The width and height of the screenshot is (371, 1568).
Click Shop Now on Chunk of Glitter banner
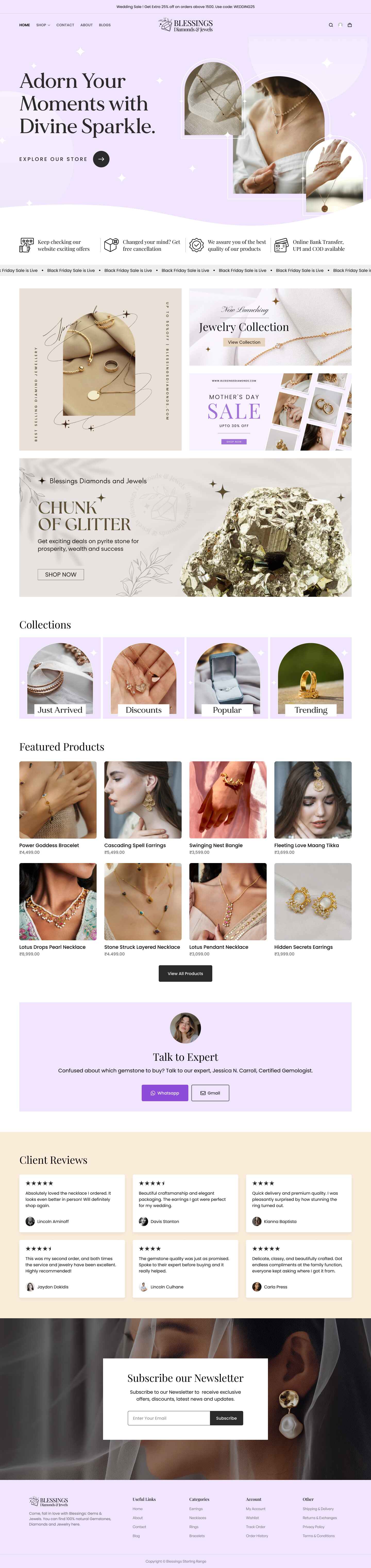click(61, 574)
